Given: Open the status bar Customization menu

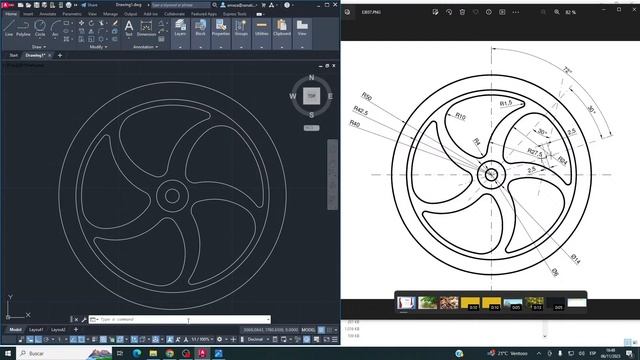Looking at the screenshot, I should pos(335,339).
